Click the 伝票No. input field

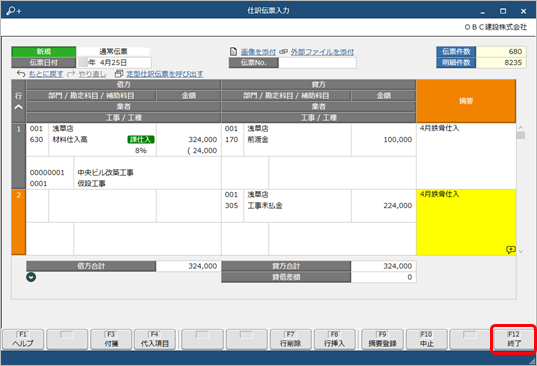(317, 63)
